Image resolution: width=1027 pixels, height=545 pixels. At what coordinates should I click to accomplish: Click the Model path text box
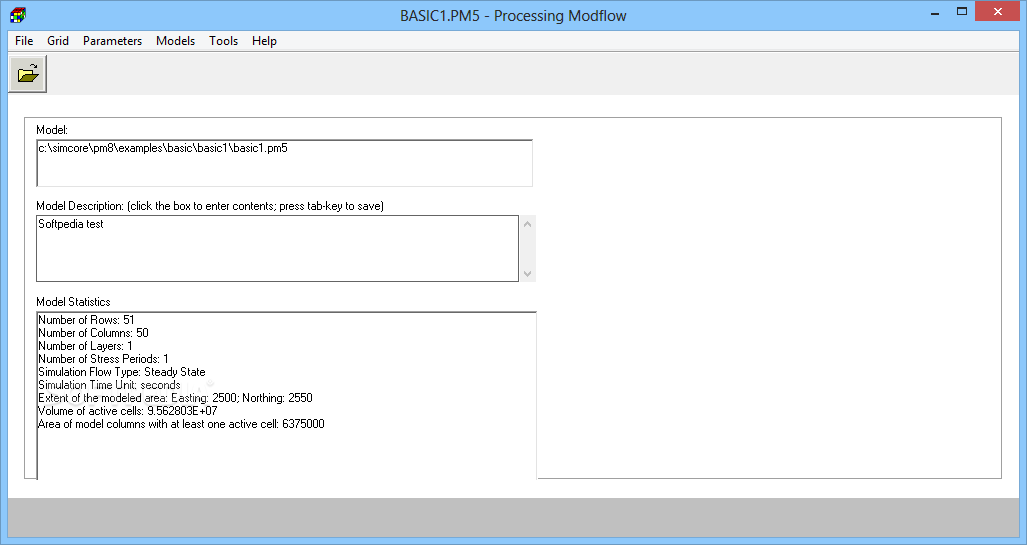point(284,163)
